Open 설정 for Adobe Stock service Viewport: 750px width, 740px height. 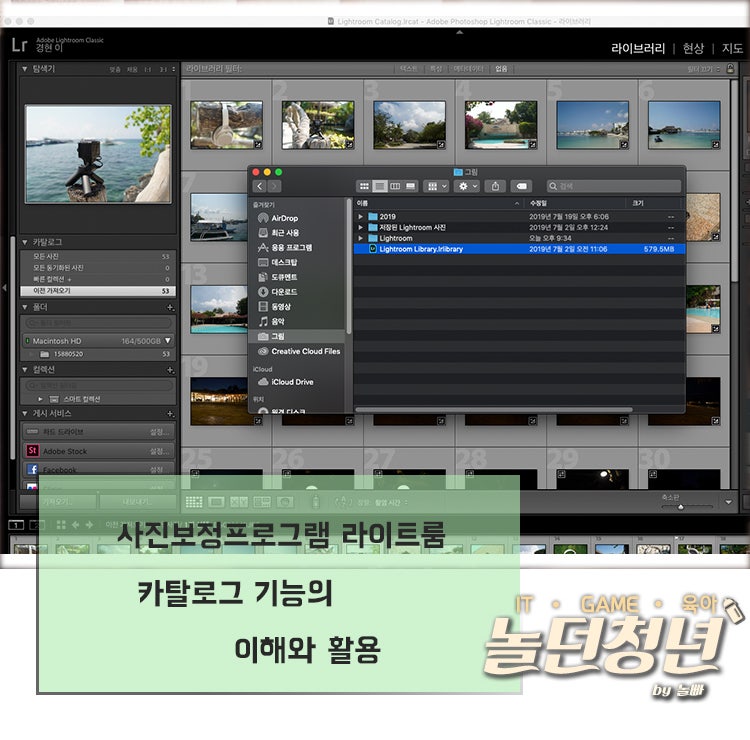point(159,451)
